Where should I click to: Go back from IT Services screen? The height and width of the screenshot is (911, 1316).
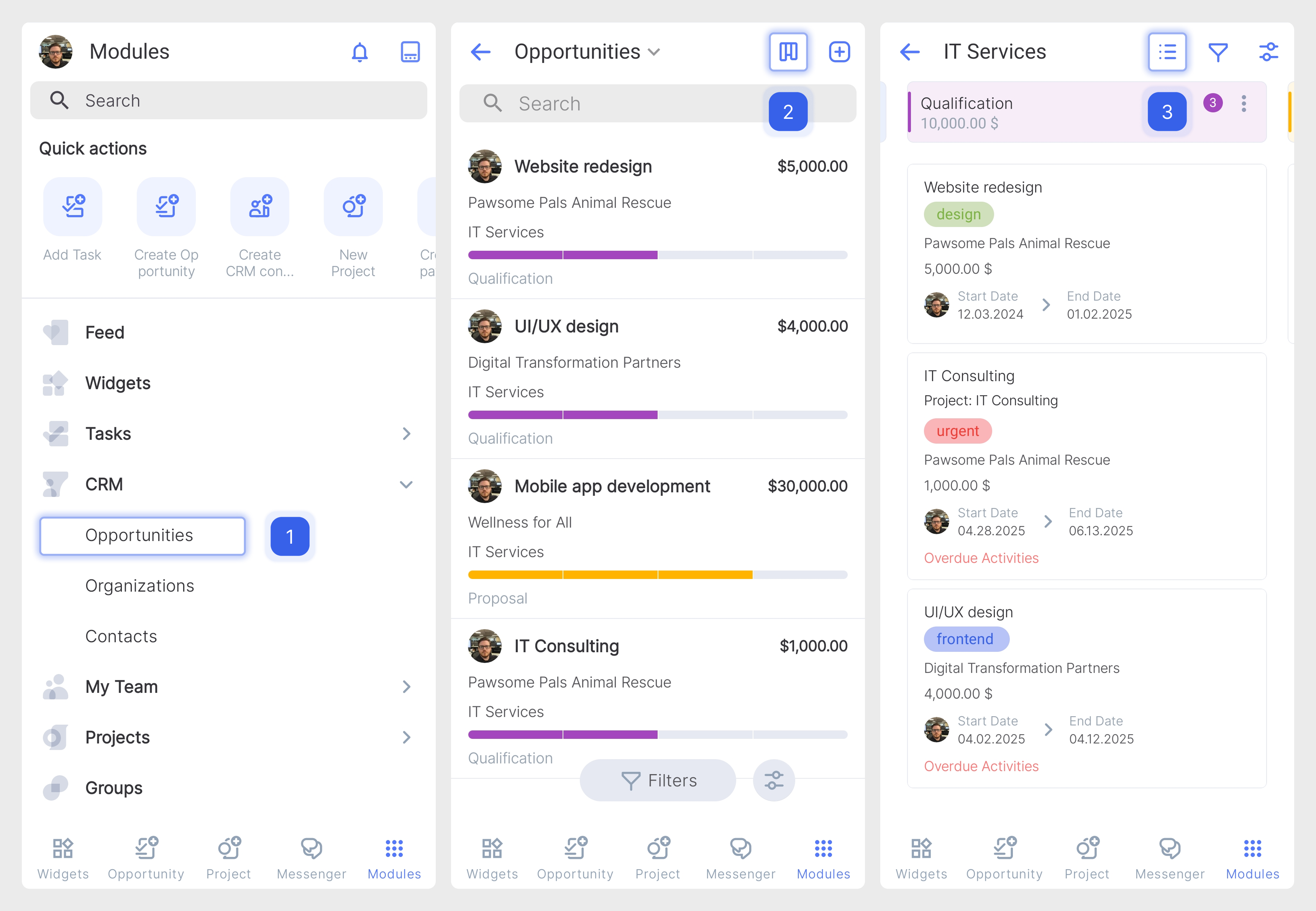[909, 52]
